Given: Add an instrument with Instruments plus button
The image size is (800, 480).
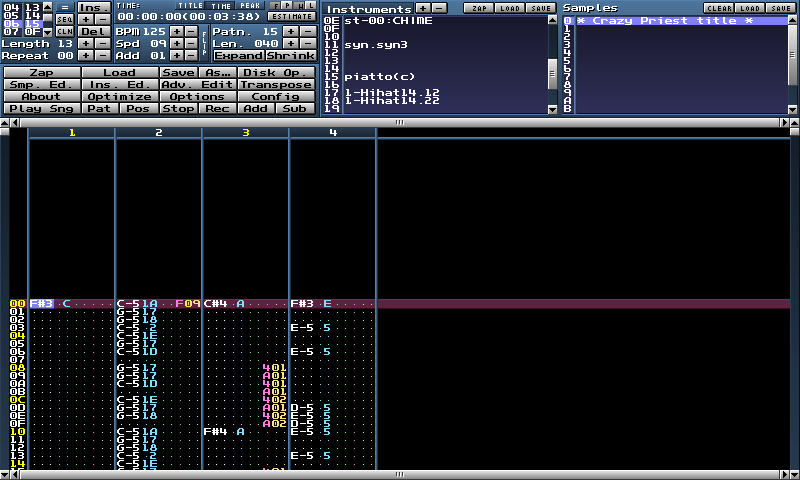Looking at the screenshot, I should tap(423, 8).
